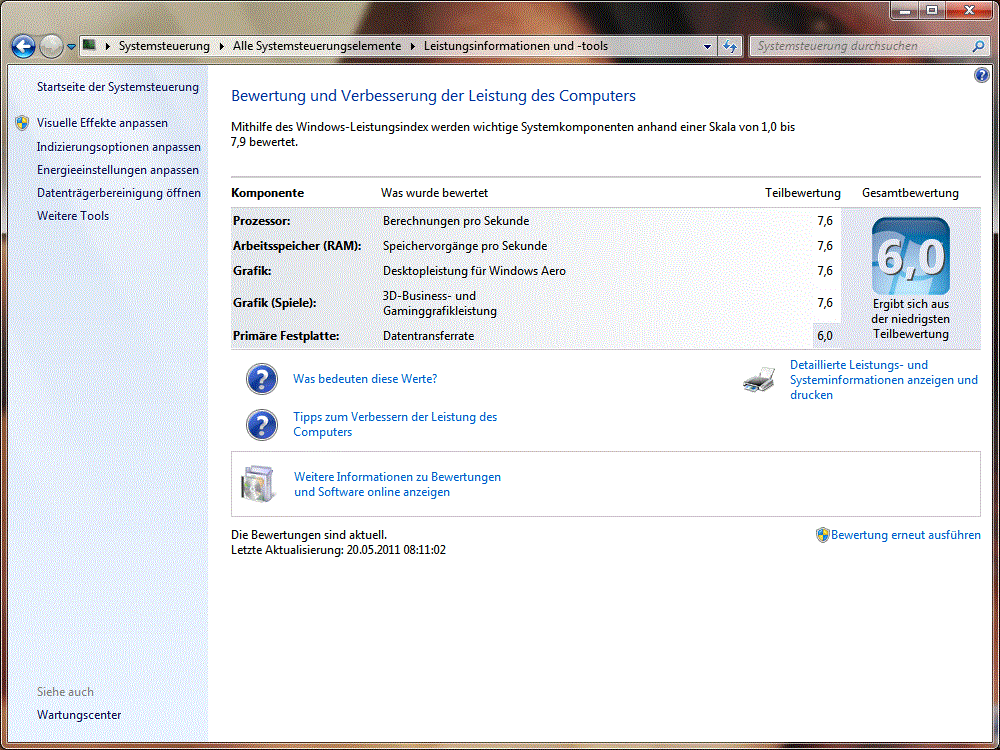1000x750 pixels.
Task: Run 'Bewertung erneut ausführen' link
Action: click(905, 535)
